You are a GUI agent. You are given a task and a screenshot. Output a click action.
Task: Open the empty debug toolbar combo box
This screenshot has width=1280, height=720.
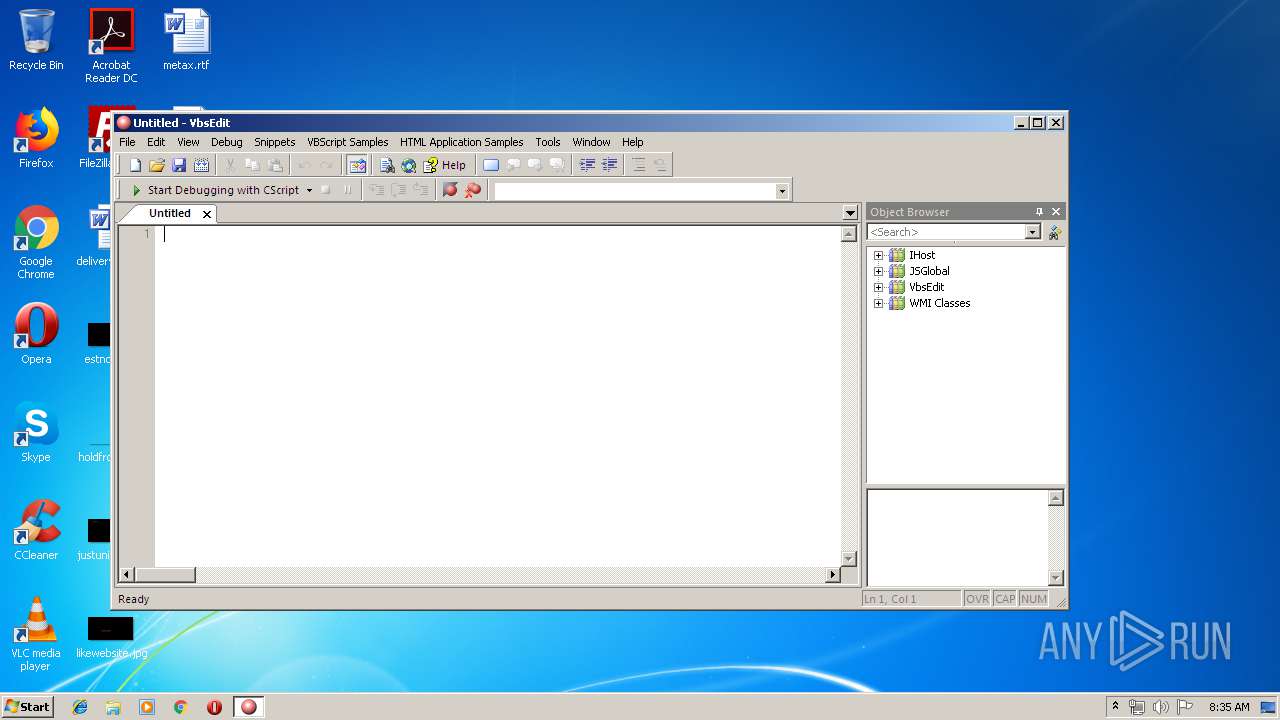point(642,191)
